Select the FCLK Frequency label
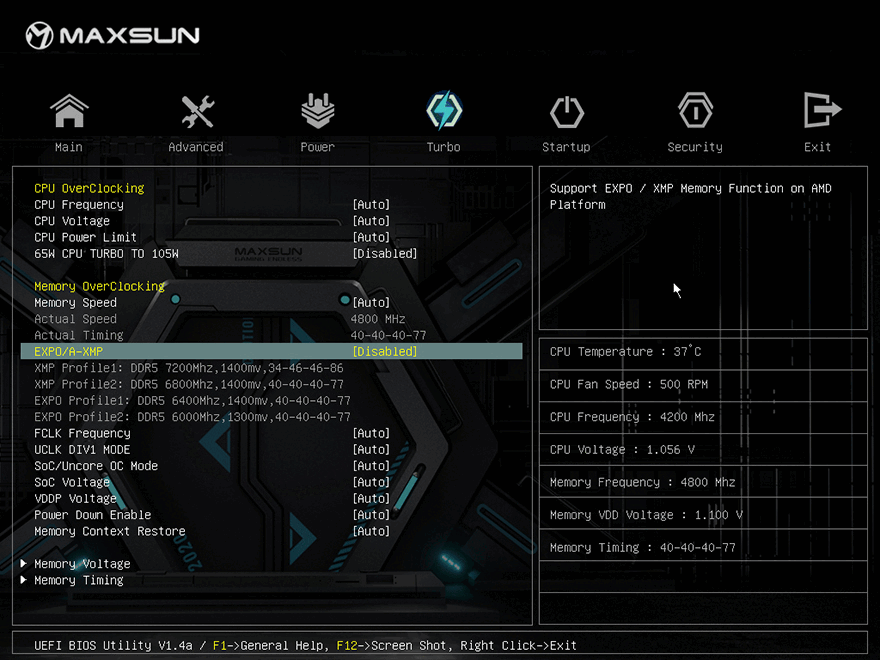 click(x=82, y=433)
